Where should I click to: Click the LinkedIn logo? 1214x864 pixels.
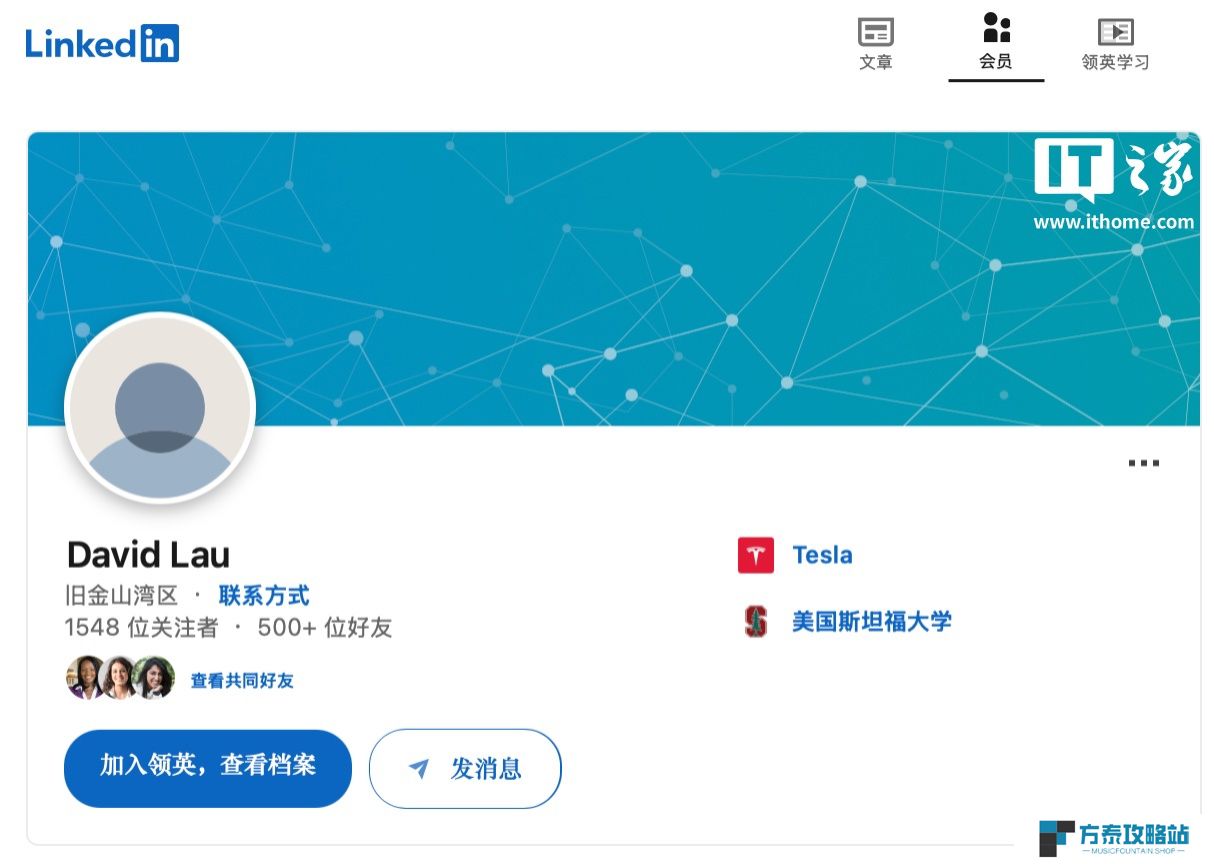pyautogui.click(x=102, y=43)
